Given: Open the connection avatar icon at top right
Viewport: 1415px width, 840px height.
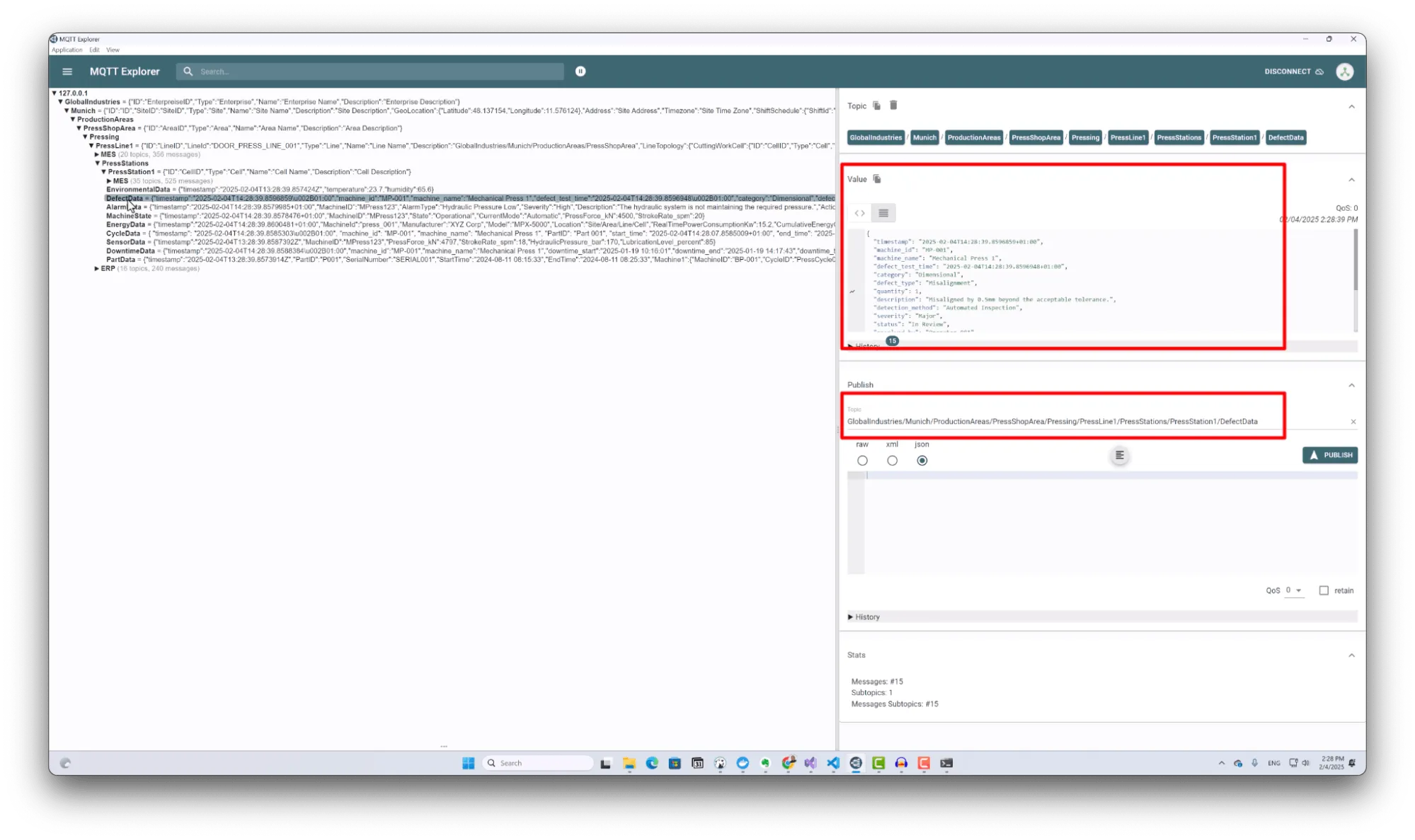Looking at the screenshot, I should pyautogui.click(x=1344, y=71).
